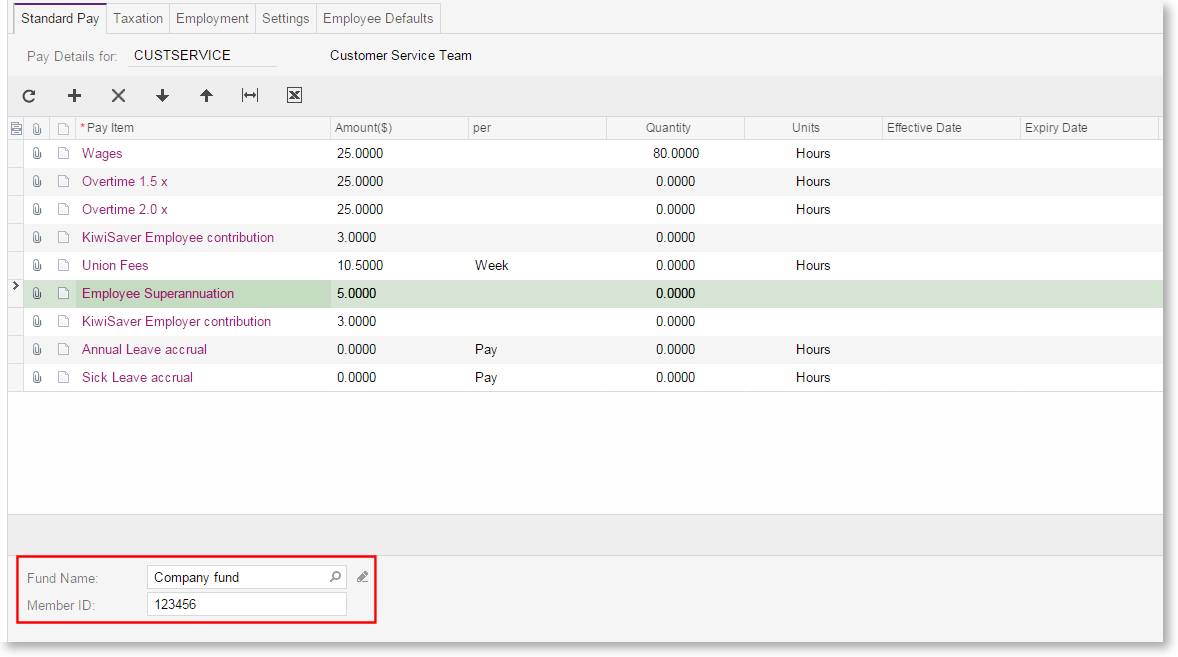Delete the selected pay item row
The width and height of the screenshot is (1178, 657).
[x=118, y=96]
